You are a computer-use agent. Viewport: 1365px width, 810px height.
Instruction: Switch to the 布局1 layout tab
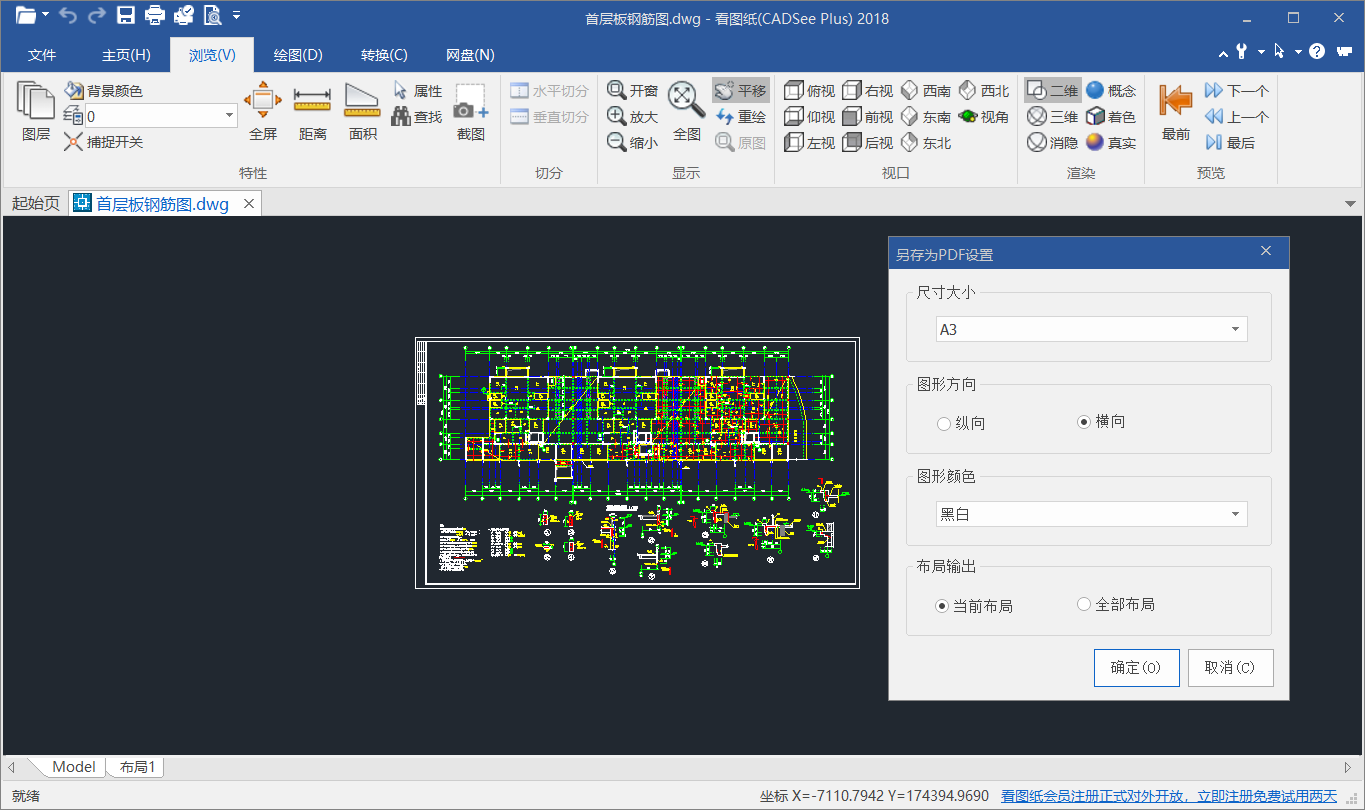click(x=135, y=766)
